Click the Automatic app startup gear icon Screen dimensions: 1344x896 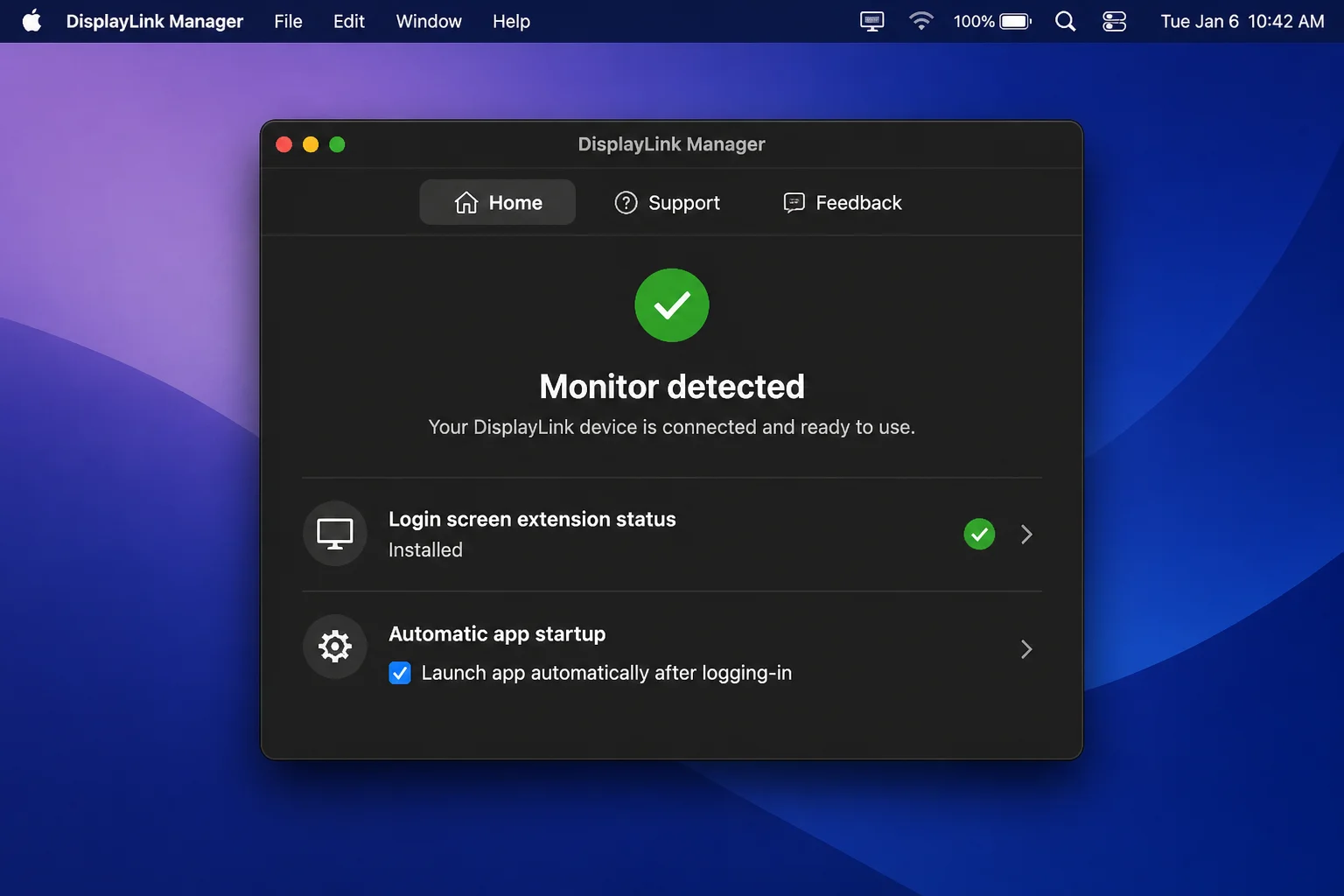click(x=335, y=647)
